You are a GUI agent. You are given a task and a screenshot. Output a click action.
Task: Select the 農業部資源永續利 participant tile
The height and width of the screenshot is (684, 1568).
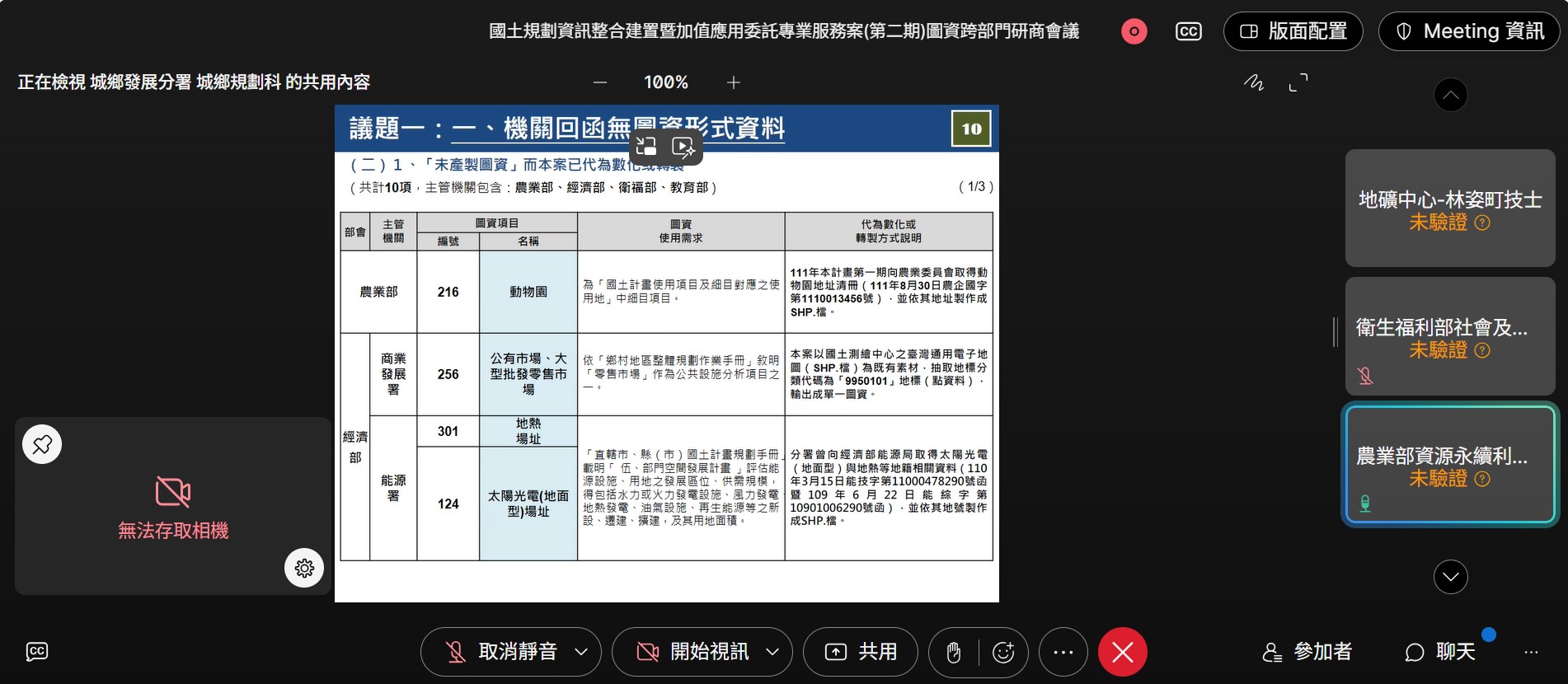click(x=1450, y=464)
